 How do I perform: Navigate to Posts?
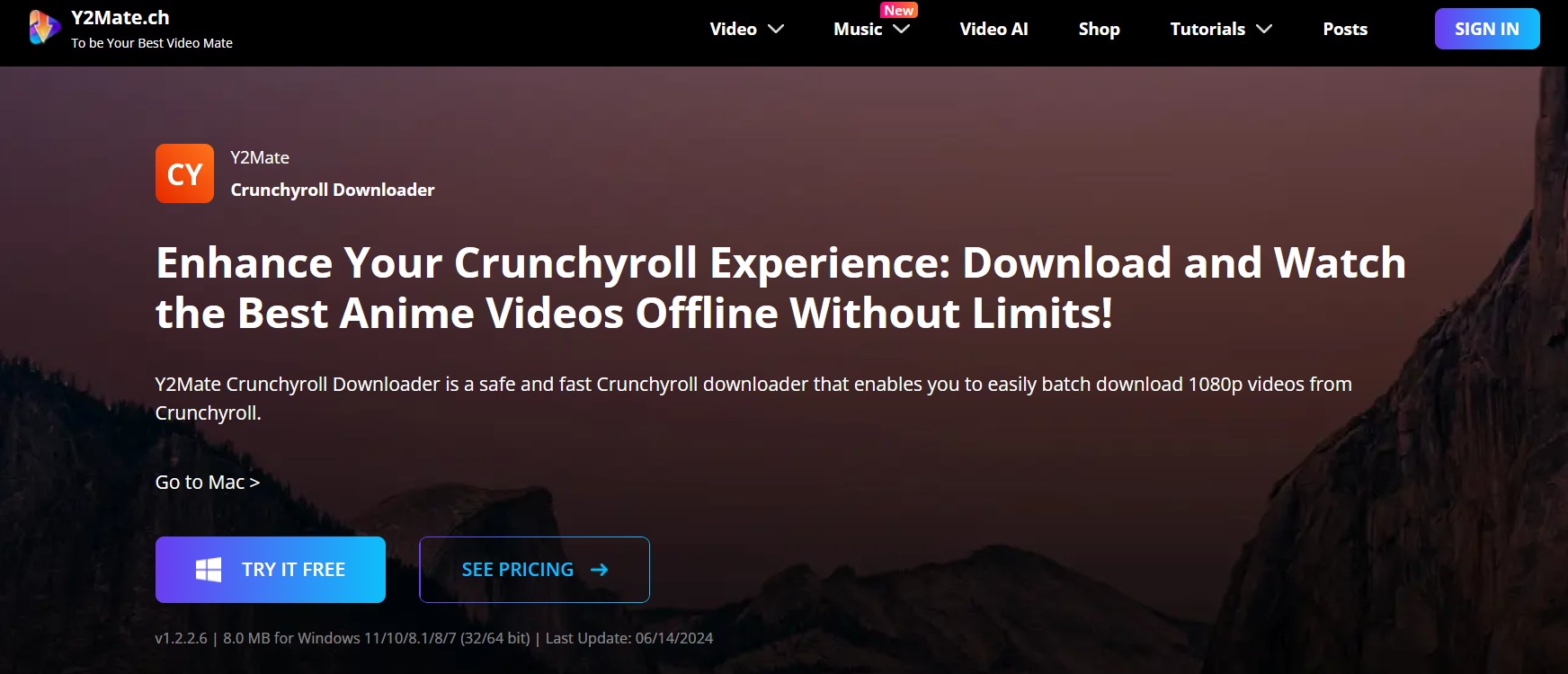[x=1345, y=29]
